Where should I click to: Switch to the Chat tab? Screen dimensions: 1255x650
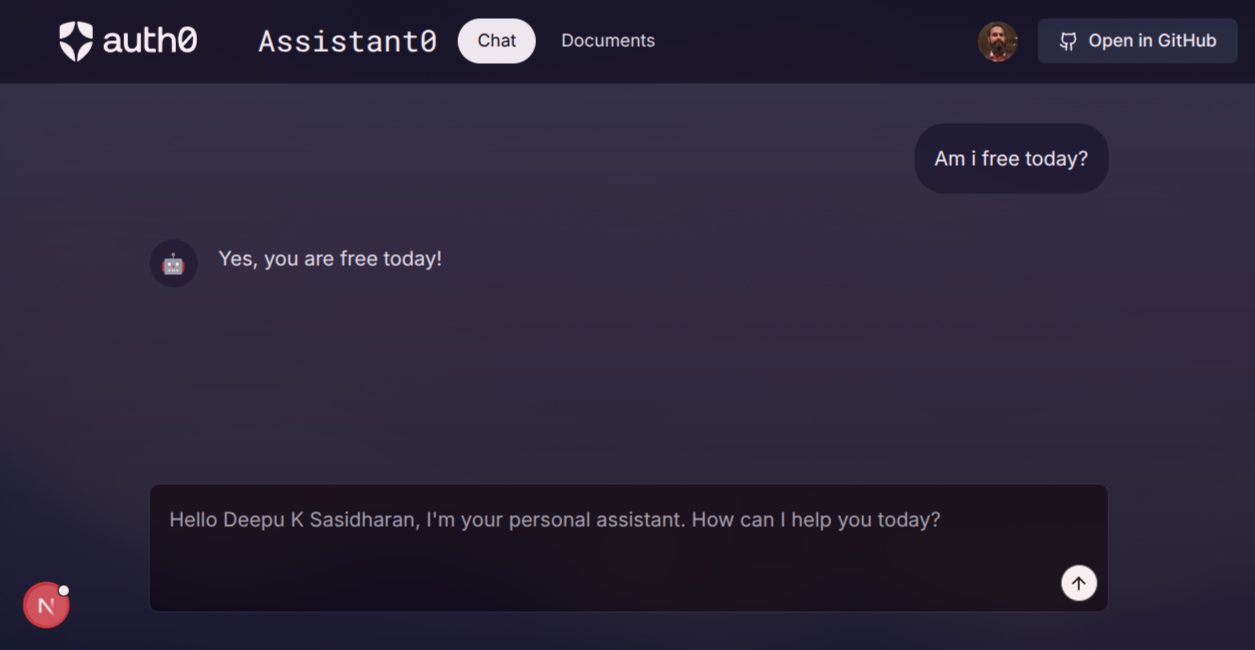497,41
